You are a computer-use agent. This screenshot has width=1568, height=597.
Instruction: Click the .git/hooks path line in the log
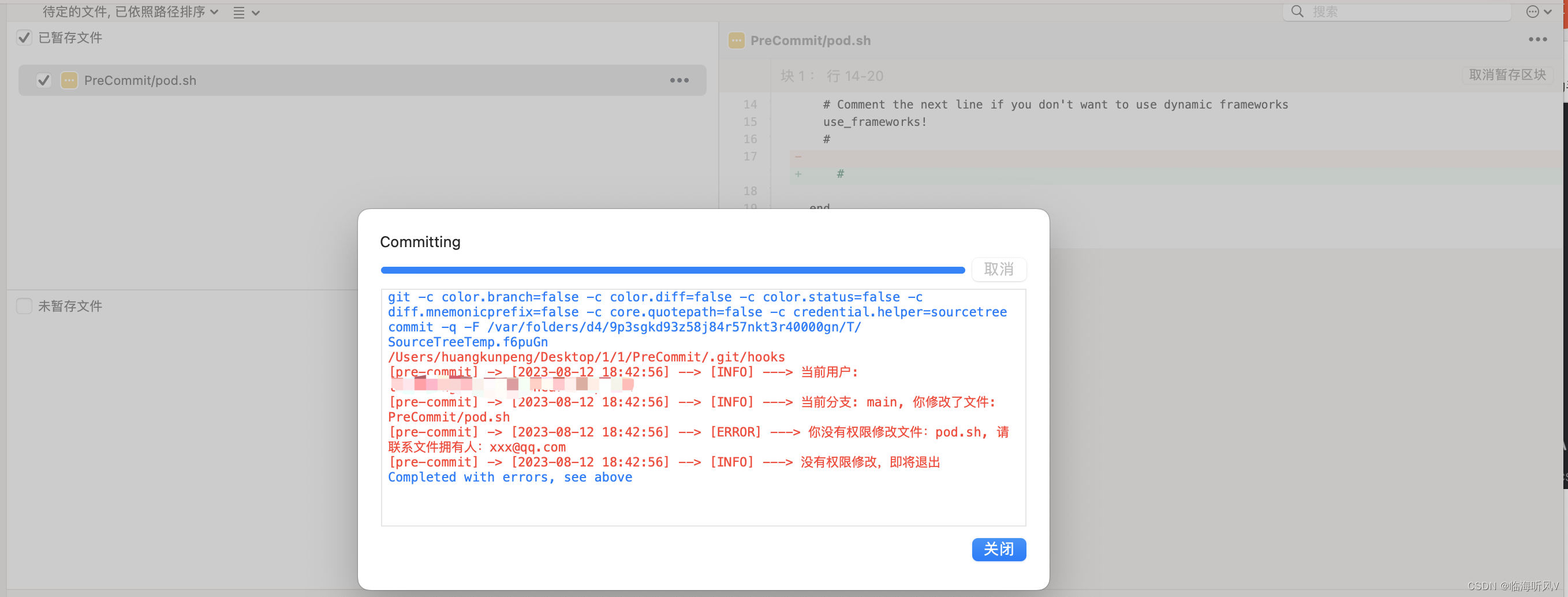point(586,357)
